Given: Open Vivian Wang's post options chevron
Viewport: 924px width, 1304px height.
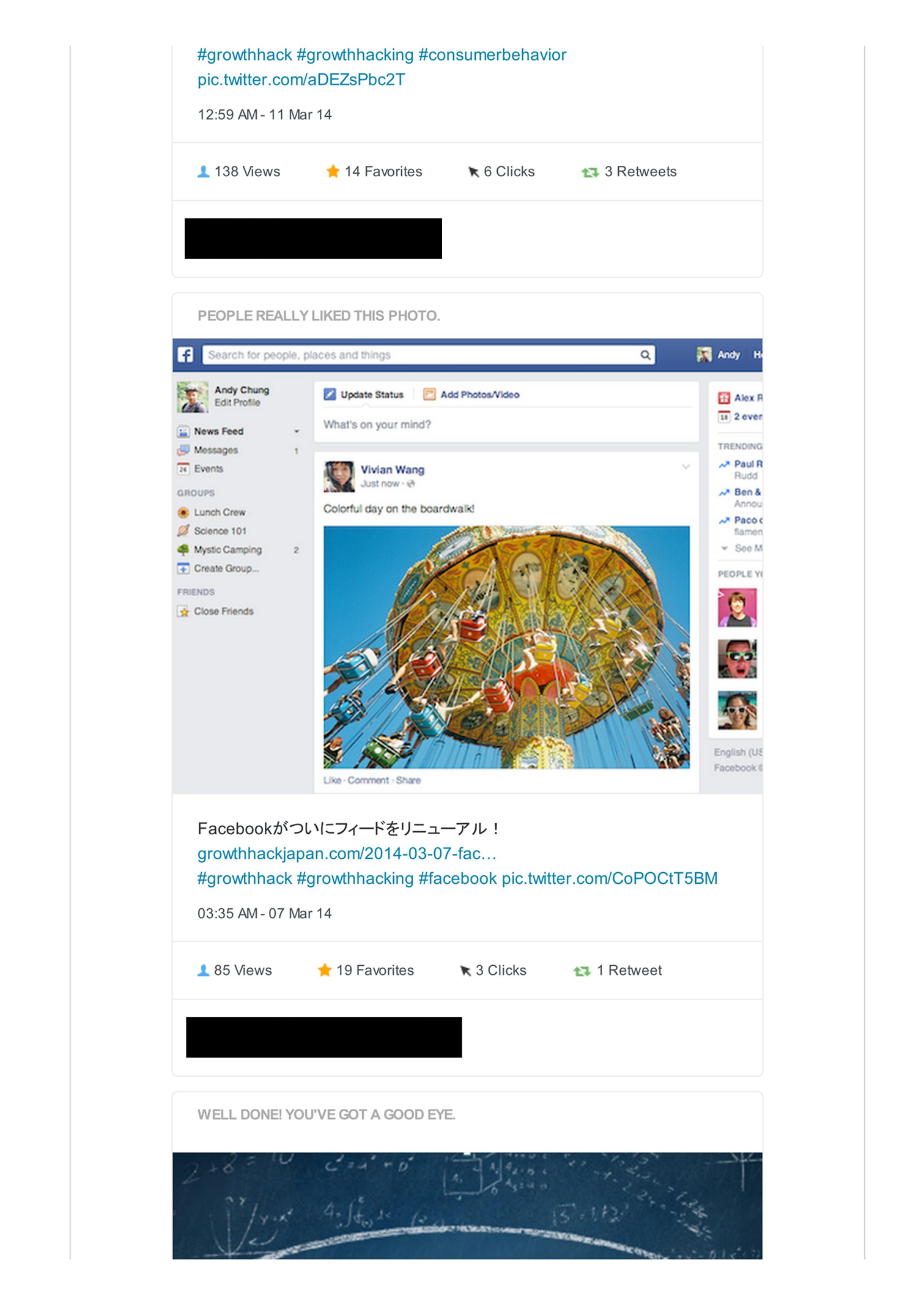Looking at the screenshot, I should click(x=686, y=467).
